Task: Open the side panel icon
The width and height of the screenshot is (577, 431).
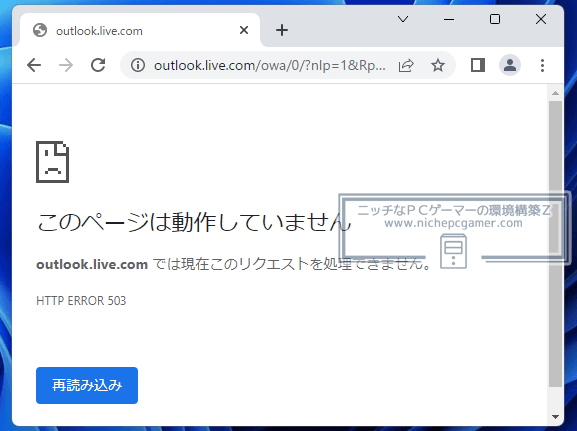Action: point(478,65)
